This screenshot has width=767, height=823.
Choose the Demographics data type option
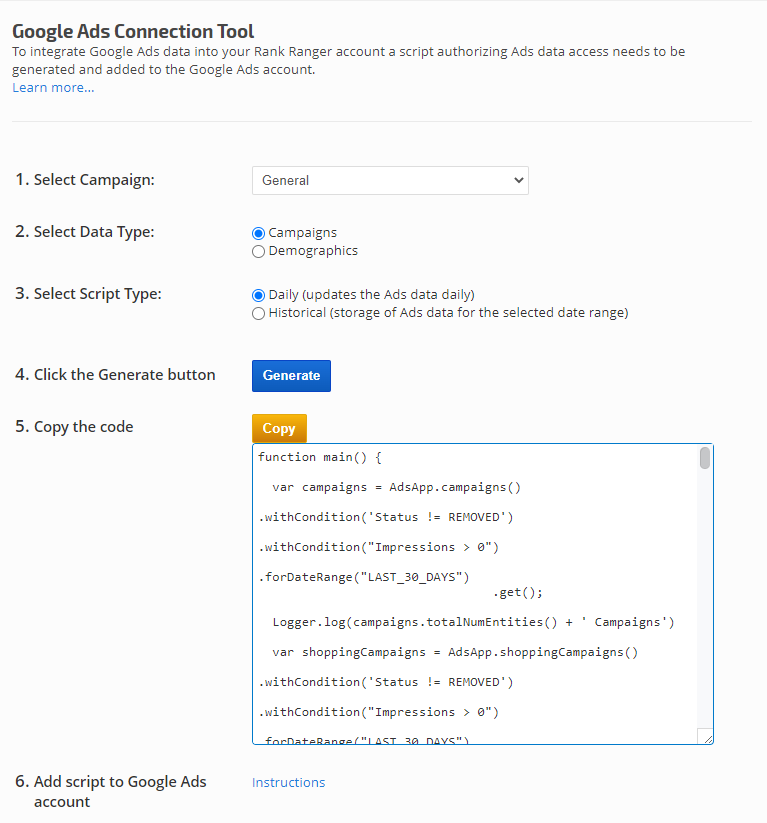click(x=259, y=252)
